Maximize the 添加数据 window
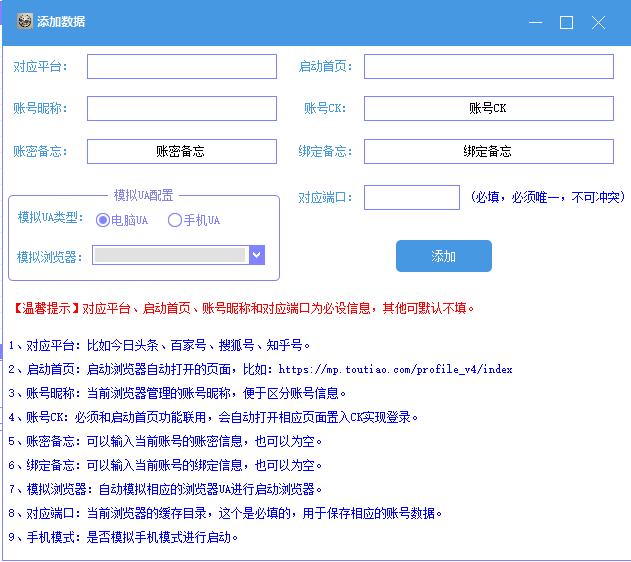Image resolution: width=631 pixels, height=562 pixels. pos(567,22)
